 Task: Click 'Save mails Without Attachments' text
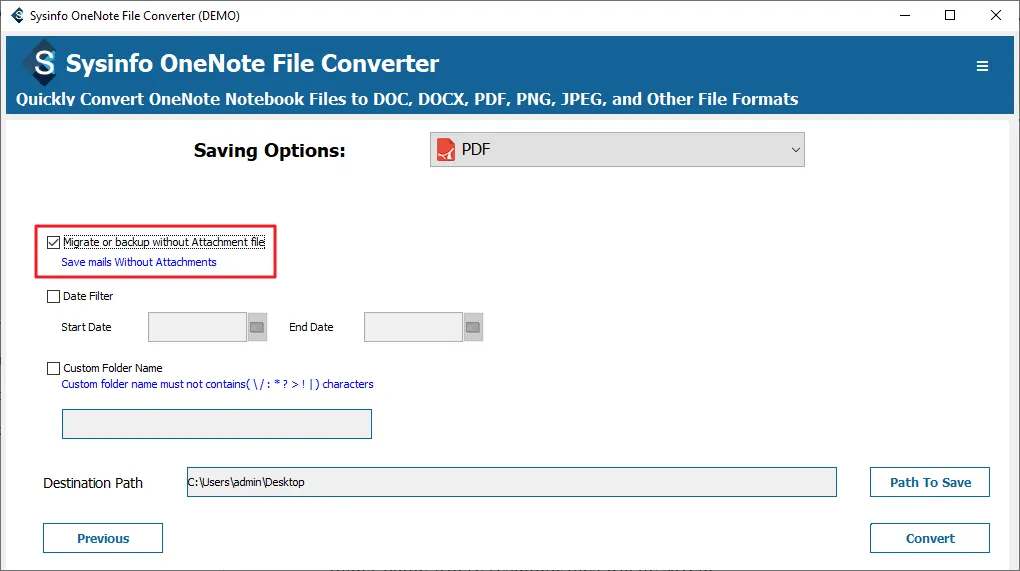(x=139, y=262)
